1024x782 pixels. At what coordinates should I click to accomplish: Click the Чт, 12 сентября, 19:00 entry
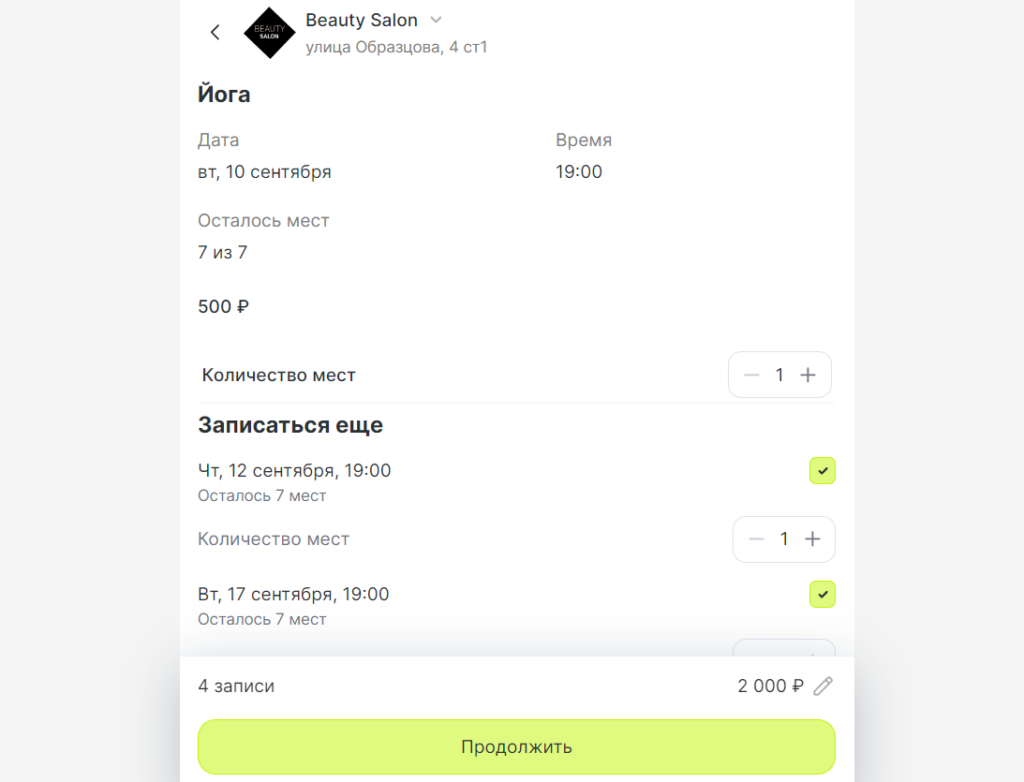[295, 470]
